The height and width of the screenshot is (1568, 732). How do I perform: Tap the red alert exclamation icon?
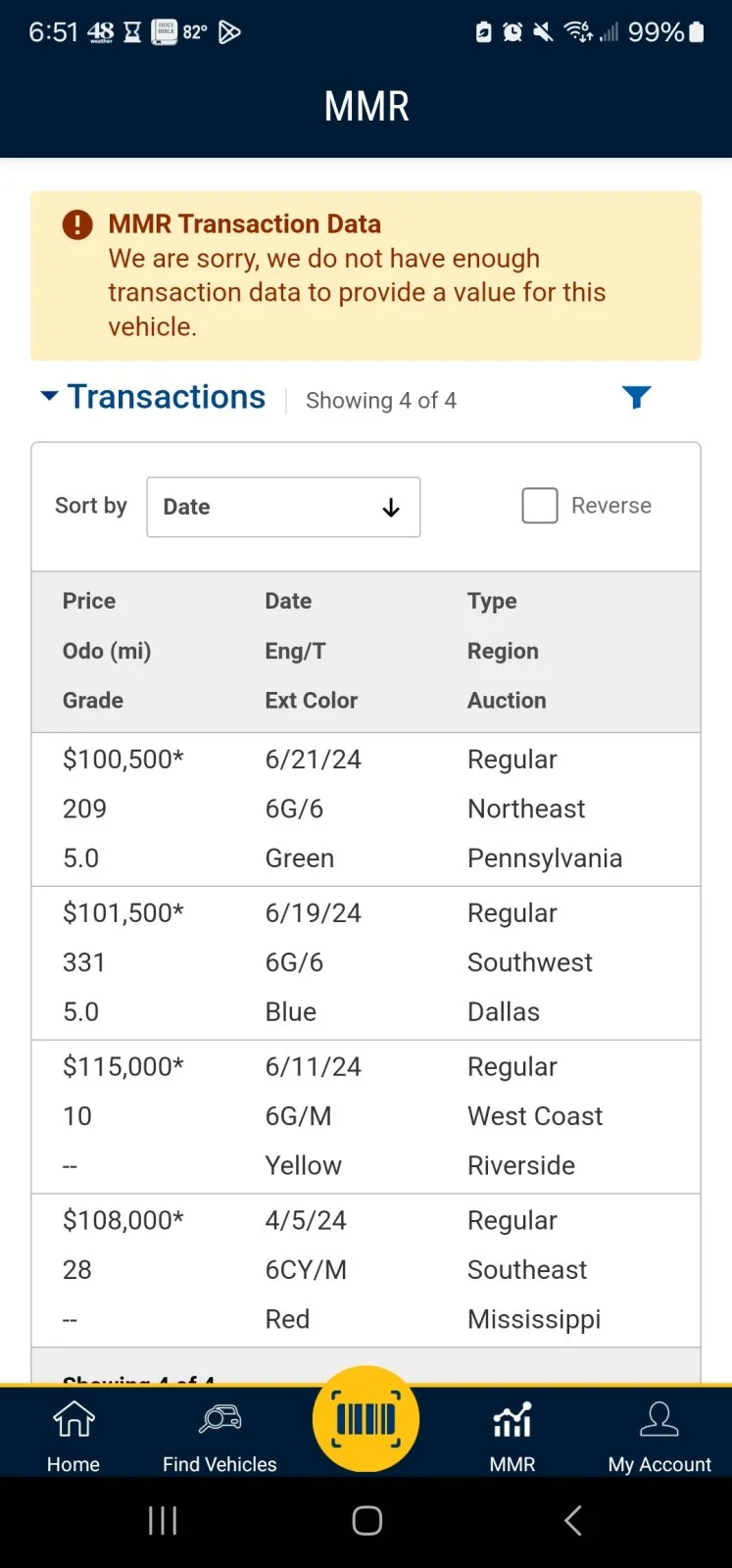click(x=77, y=224)
